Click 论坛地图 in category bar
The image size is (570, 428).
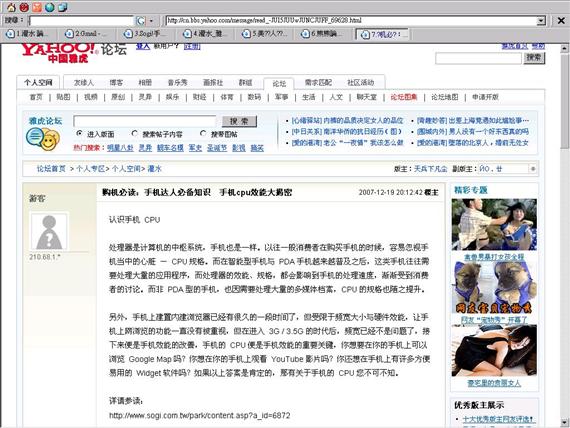(445, 97)
